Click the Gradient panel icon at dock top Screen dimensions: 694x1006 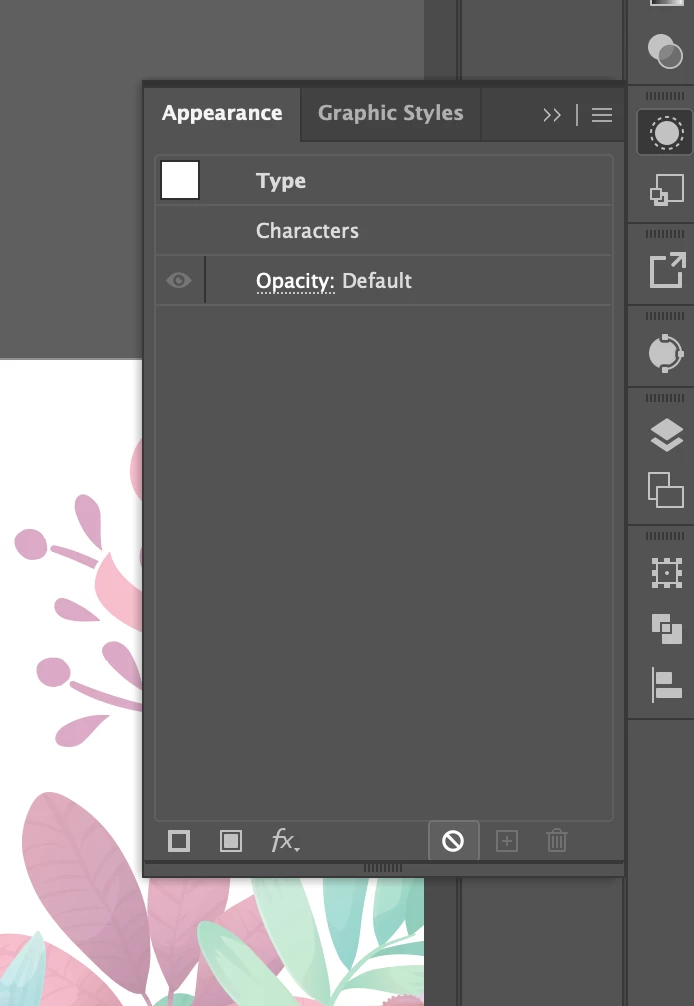pos(666,3)
